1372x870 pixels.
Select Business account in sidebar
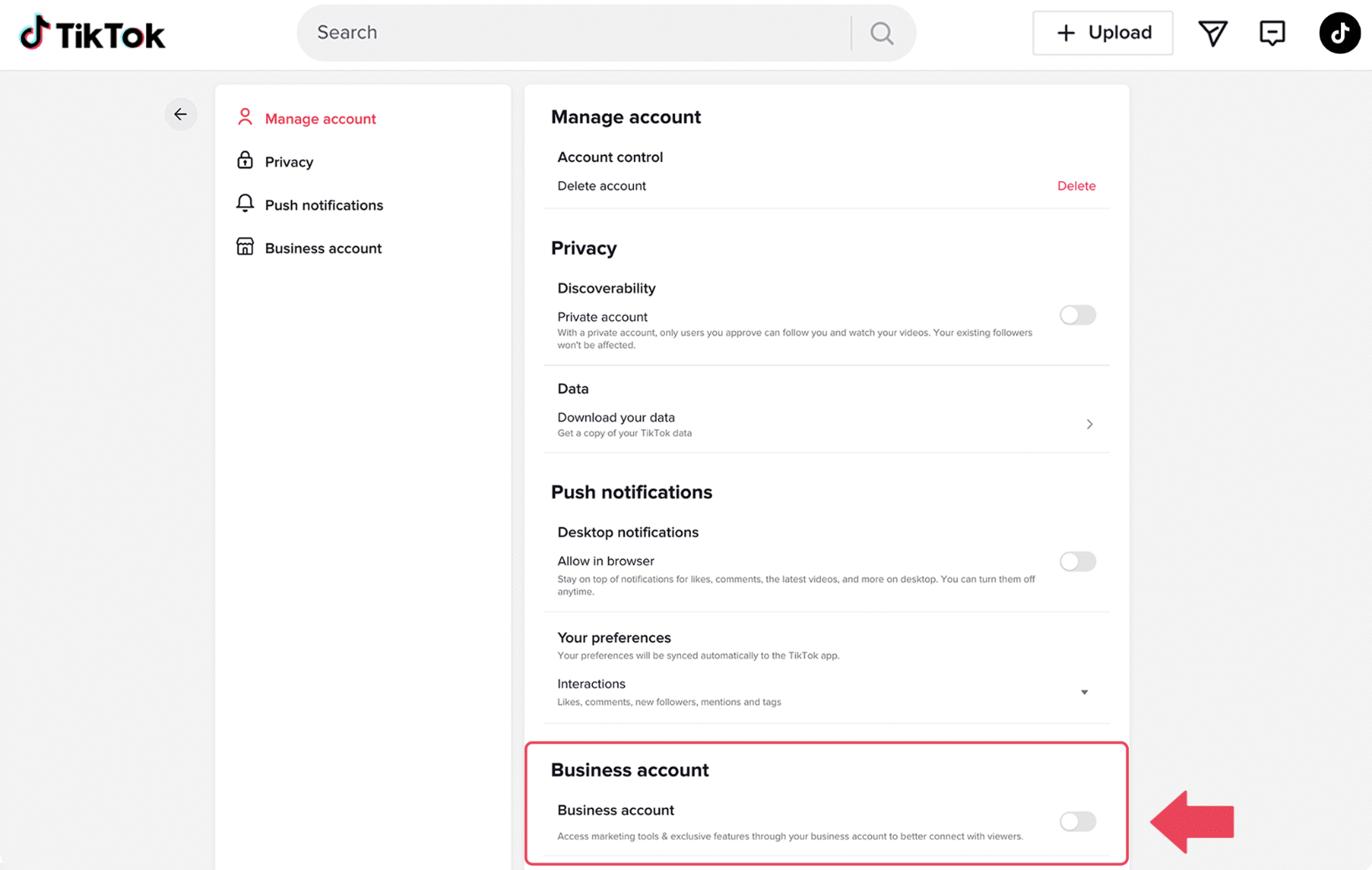click(x=323, y=249)
